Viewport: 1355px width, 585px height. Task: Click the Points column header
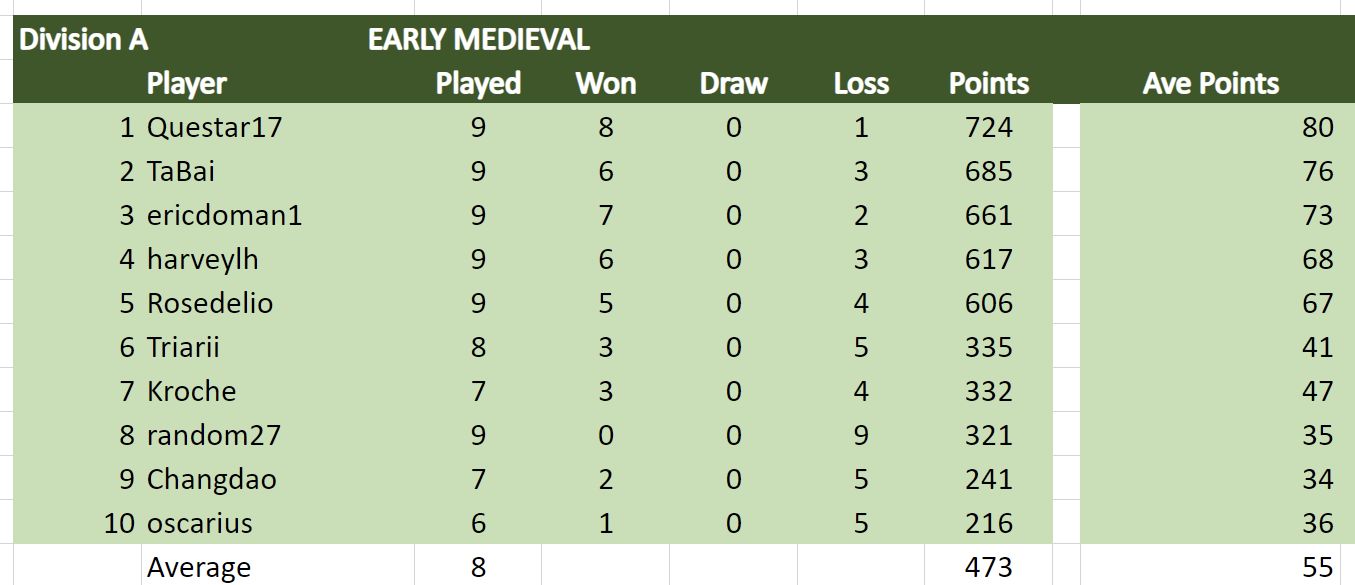[x=988, y=83]
